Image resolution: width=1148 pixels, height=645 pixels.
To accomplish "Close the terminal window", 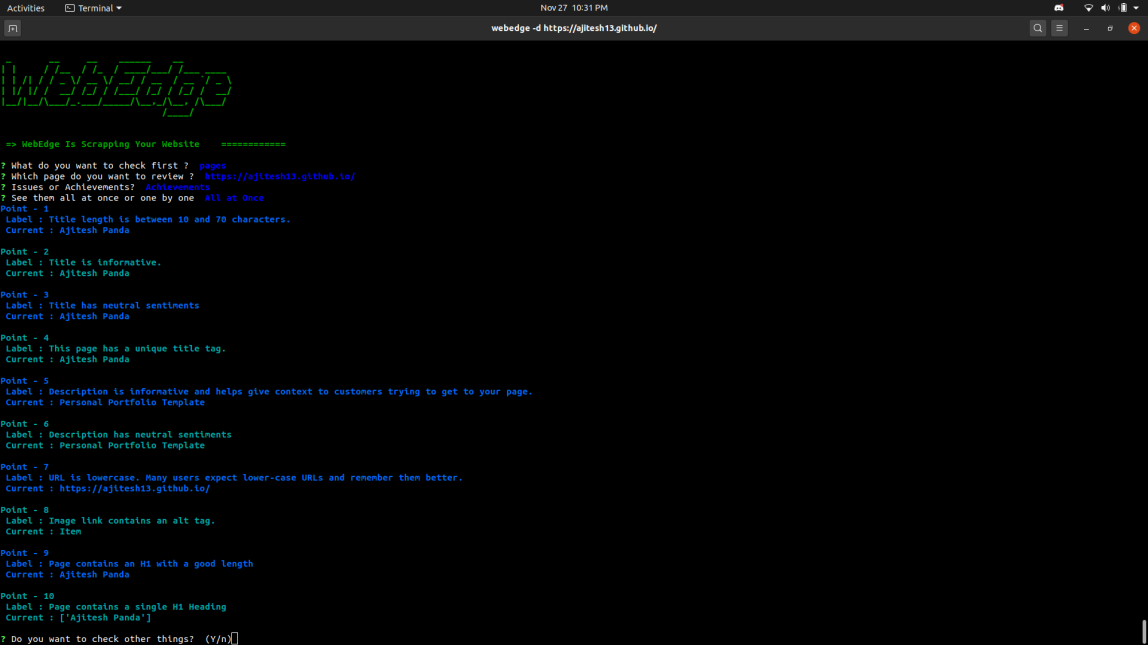I will [x=1134, y=29].
